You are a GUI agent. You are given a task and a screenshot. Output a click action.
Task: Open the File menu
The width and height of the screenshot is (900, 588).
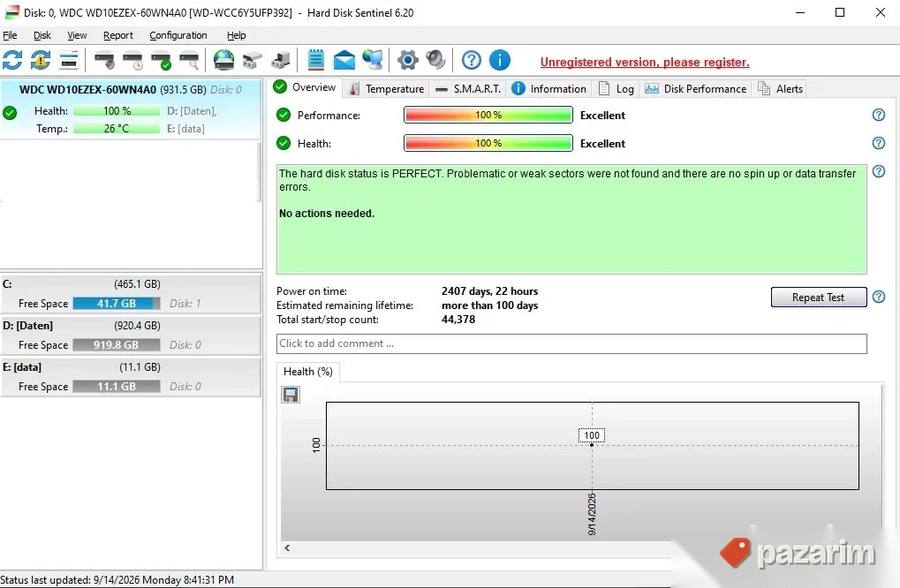click(10, 36)
